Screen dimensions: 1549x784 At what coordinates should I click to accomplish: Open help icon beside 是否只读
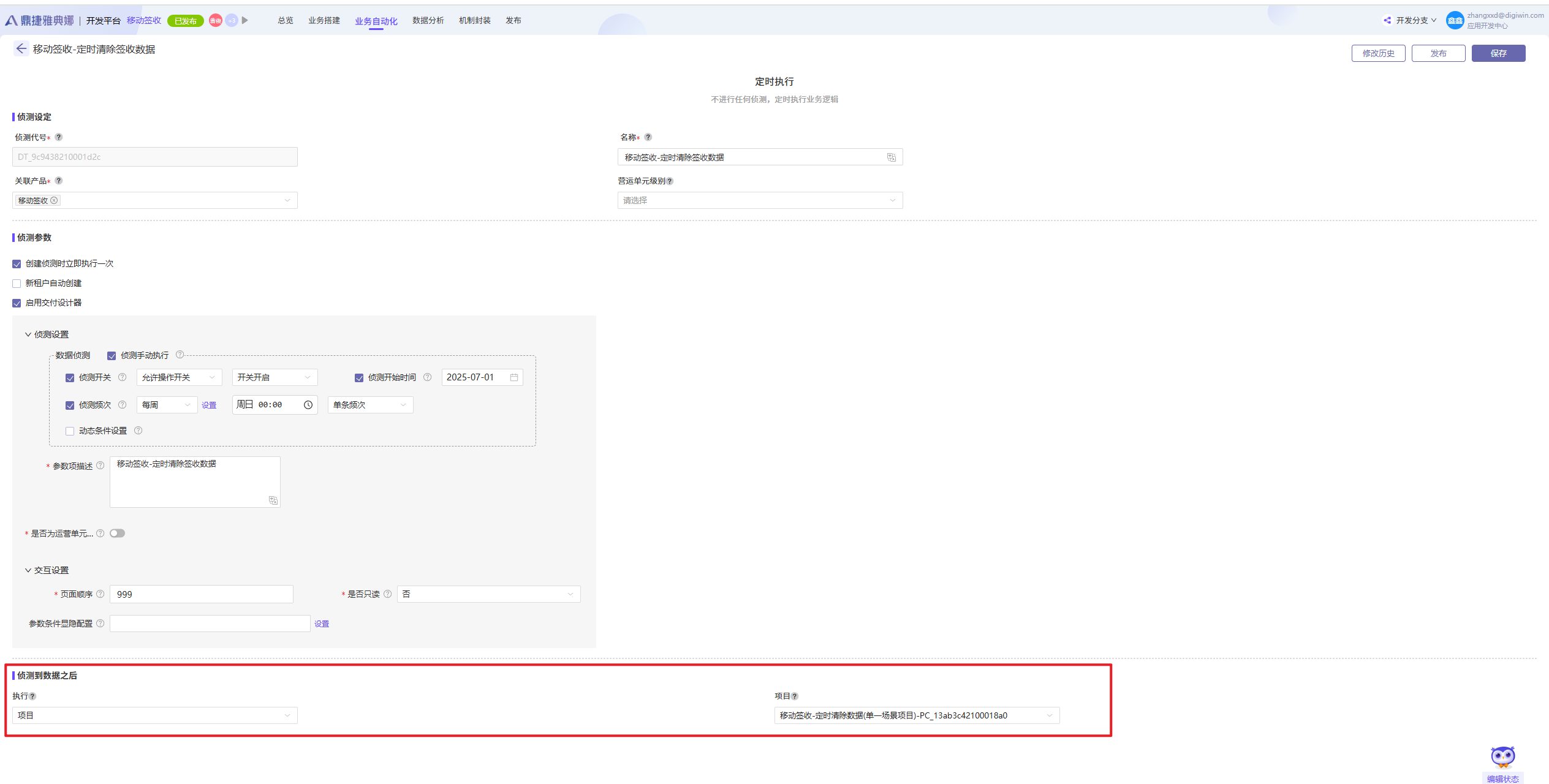(x=388, y=594)
